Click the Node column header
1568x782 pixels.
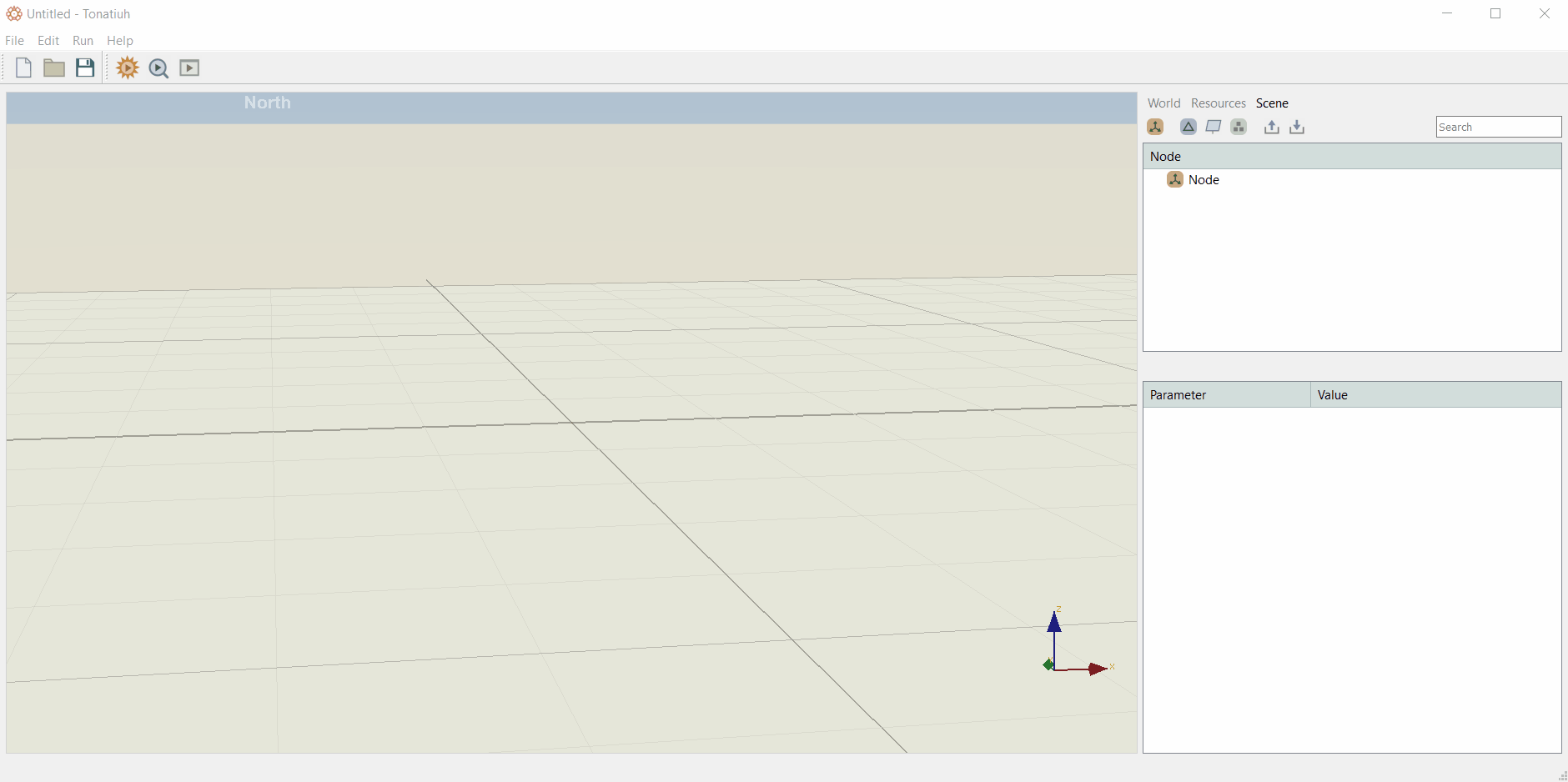click(1352, 156)
